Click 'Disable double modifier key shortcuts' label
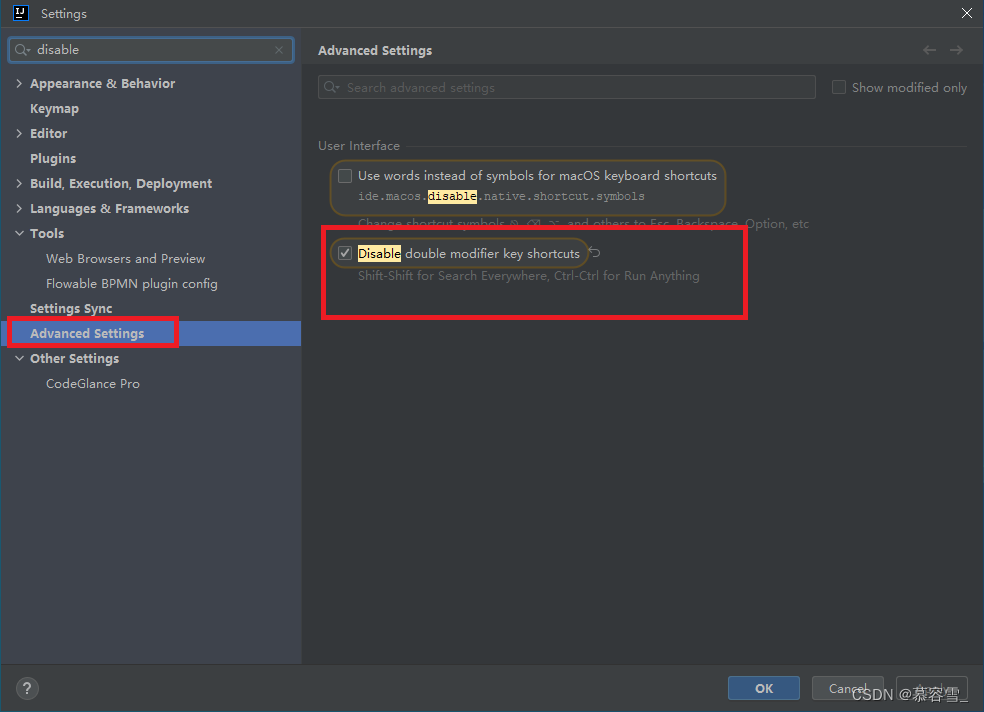The height and width of the screenshot is (712, 984). (469, 253)
